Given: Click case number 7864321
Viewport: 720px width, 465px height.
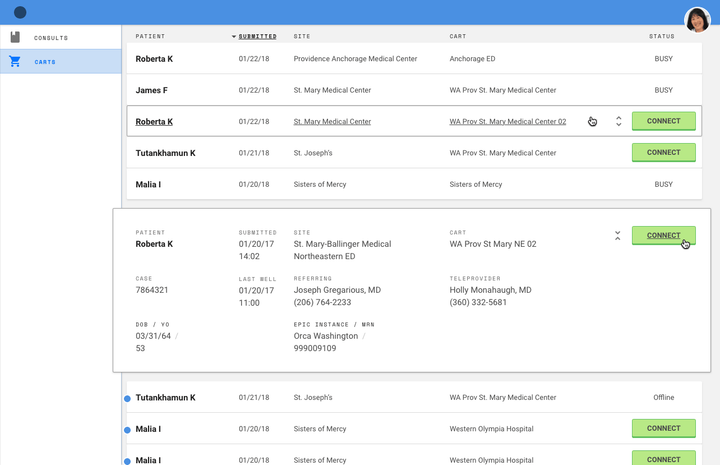Looking at the screenshot, I should pyautogui.click(x=152, y=290).
